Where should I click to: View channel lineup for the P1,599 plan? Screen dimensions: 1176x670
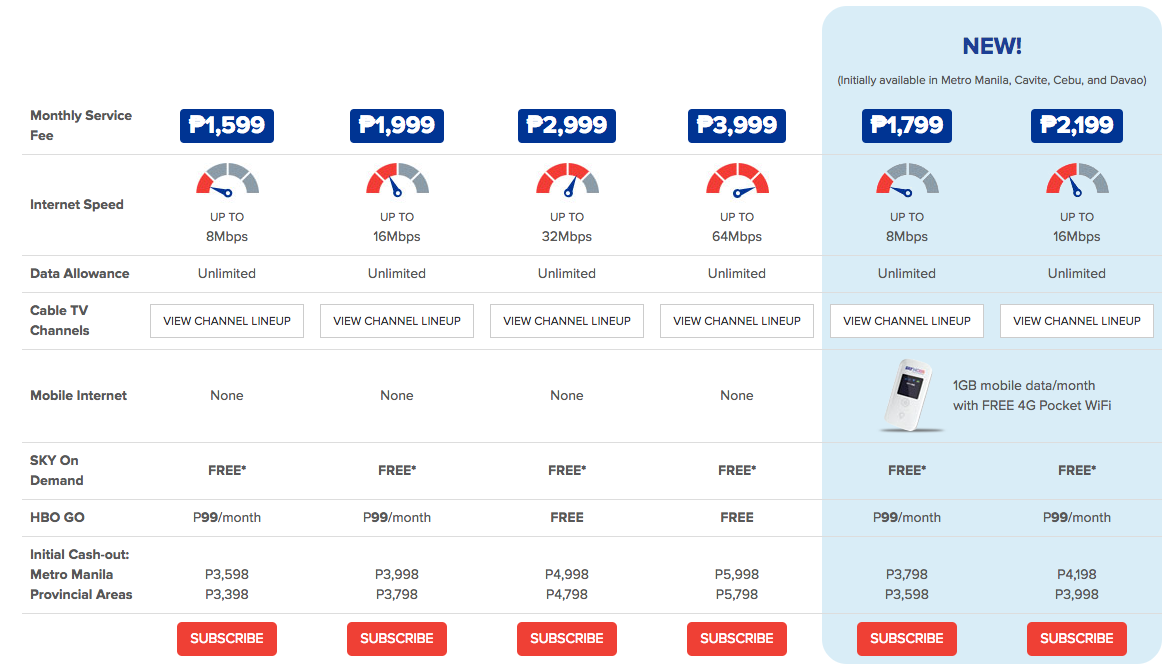pos(227,321)
